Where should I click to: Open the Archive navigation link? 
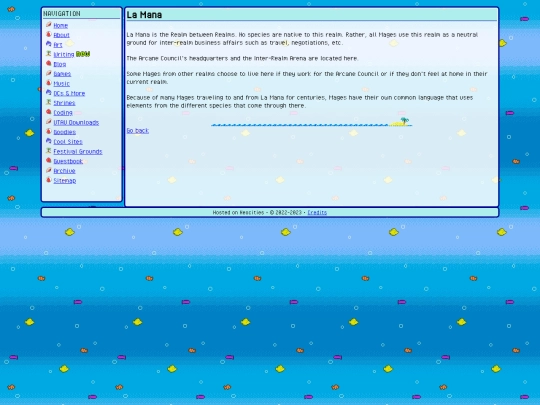point(64,171)
